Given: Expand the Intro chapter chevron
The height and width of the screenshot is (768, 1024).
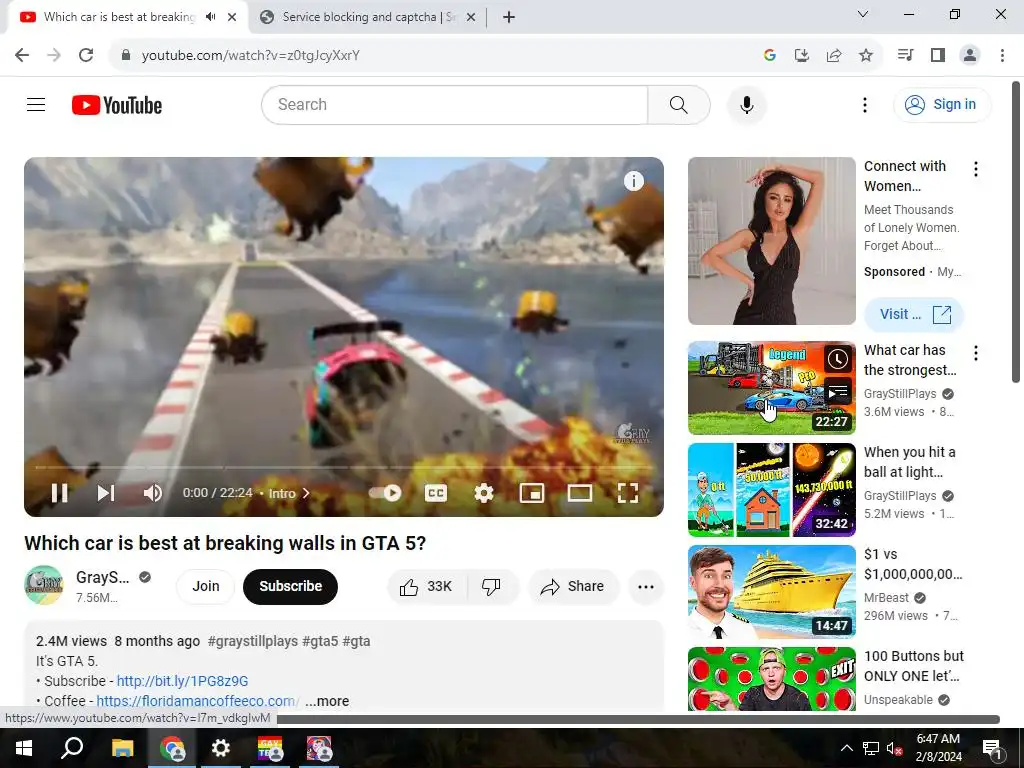Looking at the screenshot, I should (306, 493).
